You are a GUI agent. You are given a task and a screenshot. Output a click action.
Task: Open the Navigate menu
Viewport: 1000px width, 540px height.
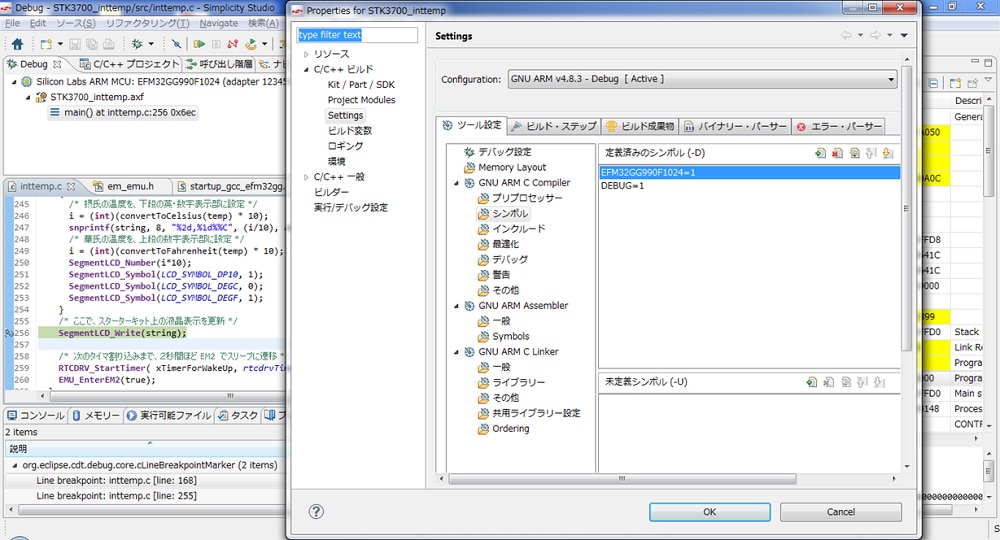coord(218,23)
